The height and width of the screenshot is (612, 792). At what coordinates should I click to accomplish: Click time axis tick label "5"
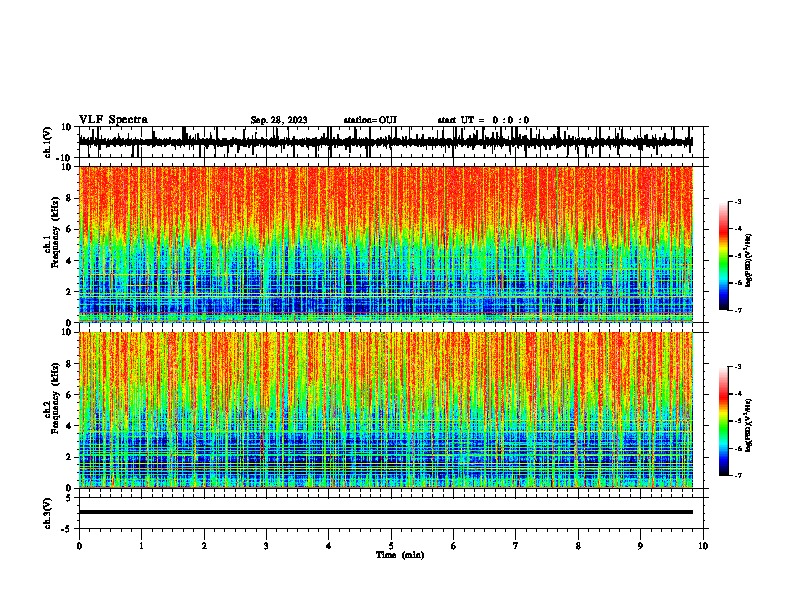[x=391, y=546]
